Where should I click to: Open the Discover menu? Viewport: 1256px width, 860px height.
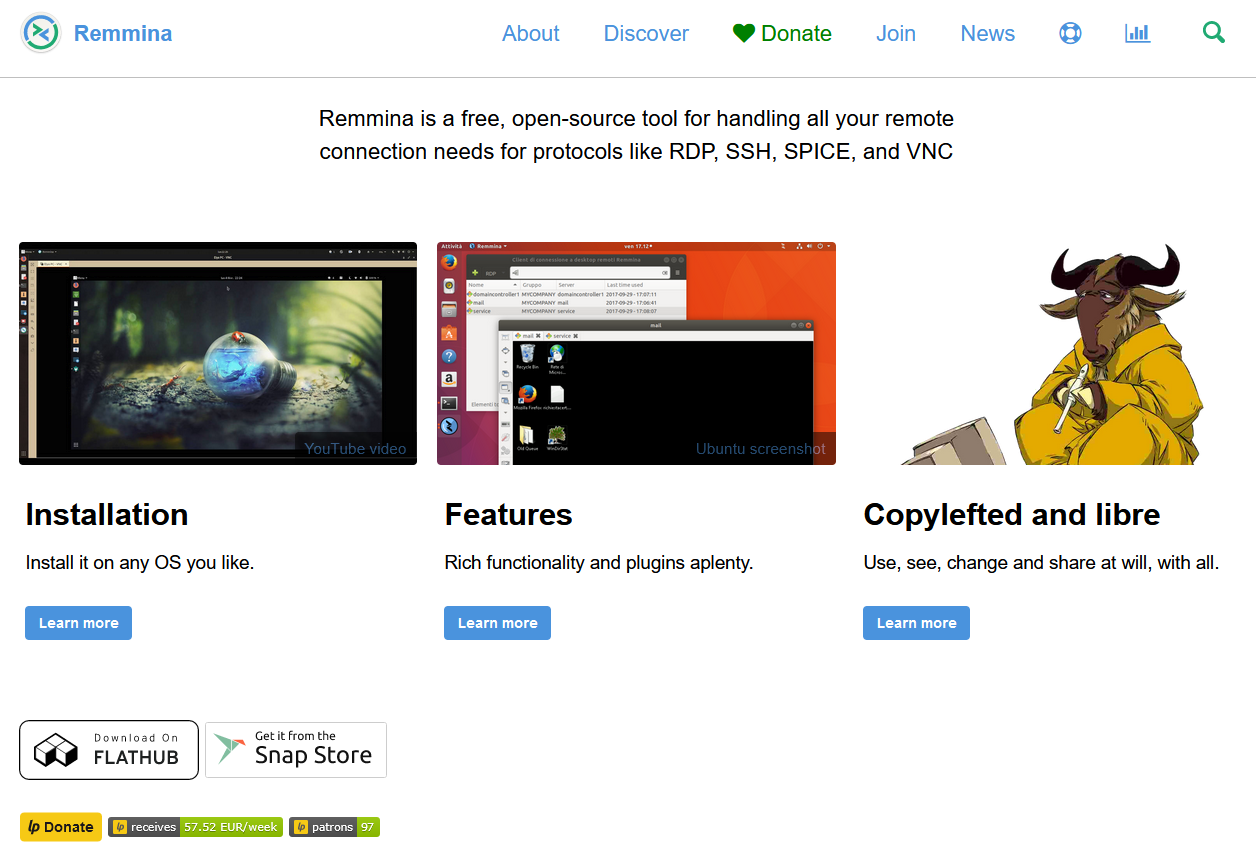(x=646, y=33)
